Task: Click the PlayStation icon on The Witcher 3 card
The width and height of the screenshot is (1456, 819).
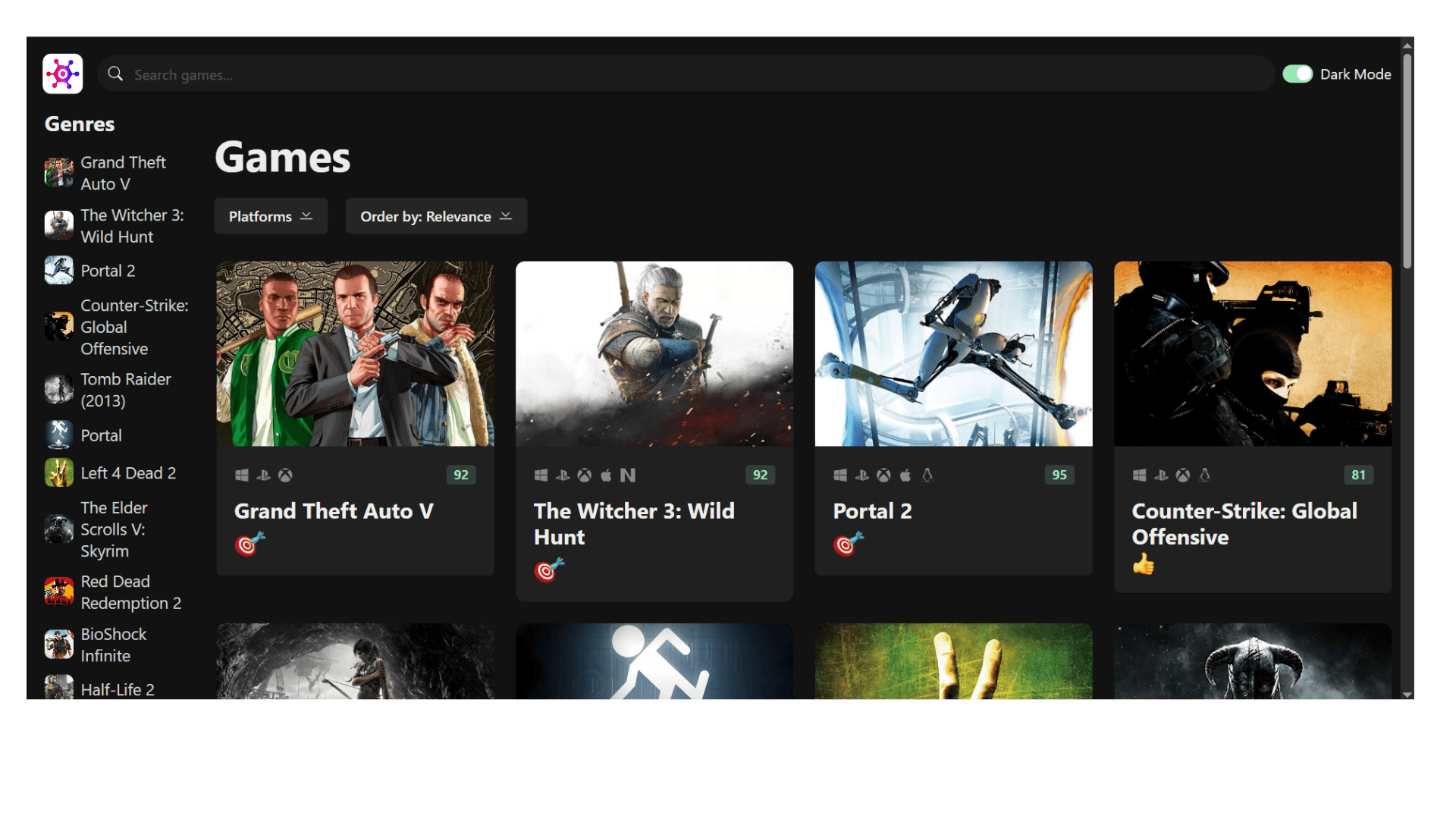Action: pos(563,475)
